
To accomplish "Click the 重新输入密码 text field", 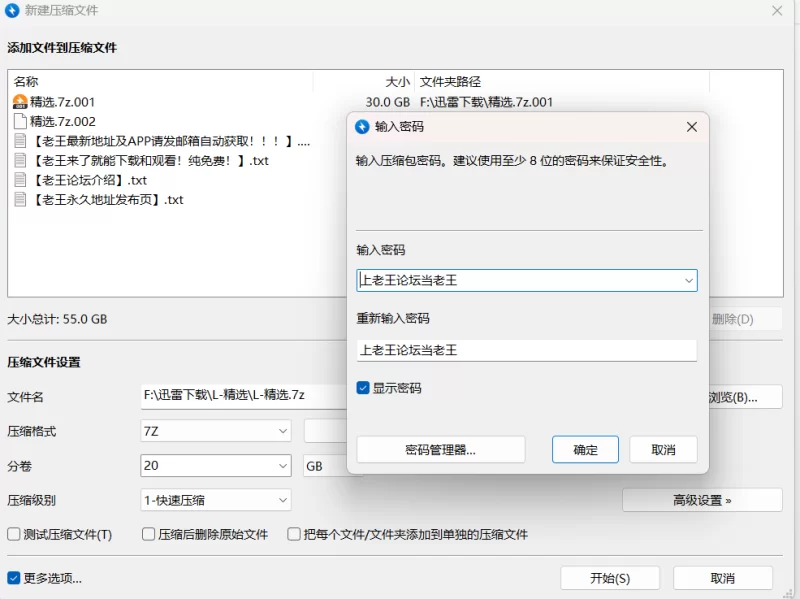I will pyautogui.click(x=526, y=350).
